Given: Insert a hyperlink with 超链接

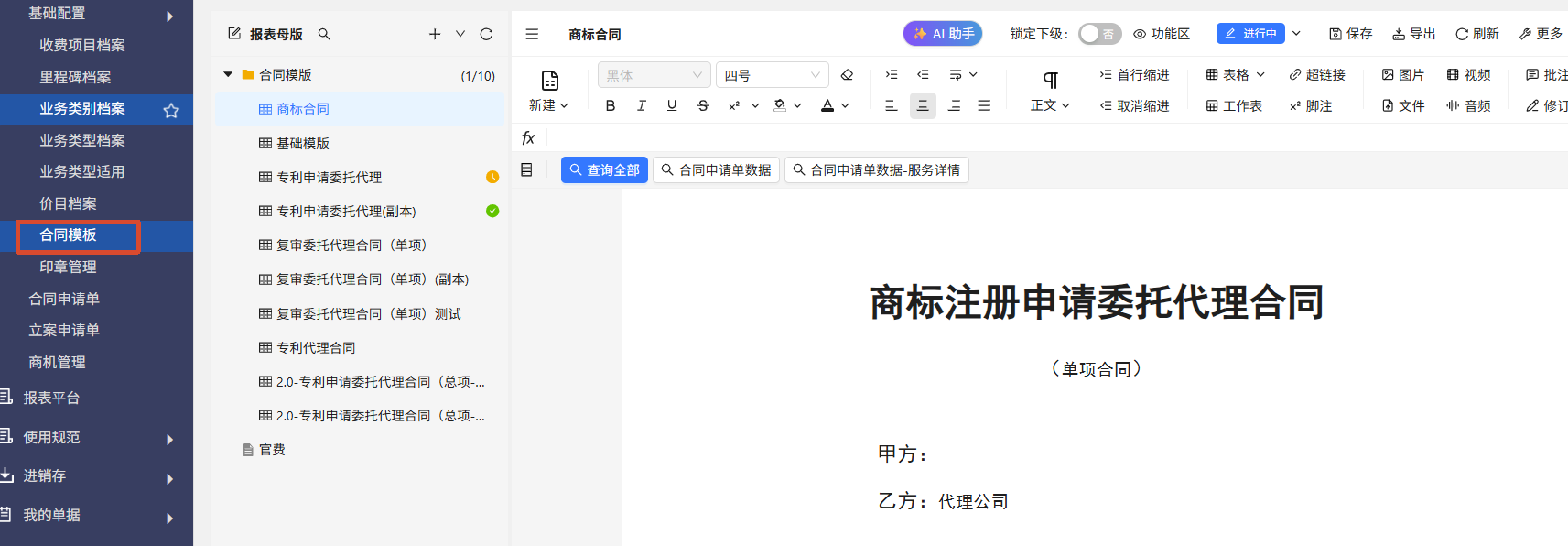Looking at the screenshot, I should [x=1317, y=75].
